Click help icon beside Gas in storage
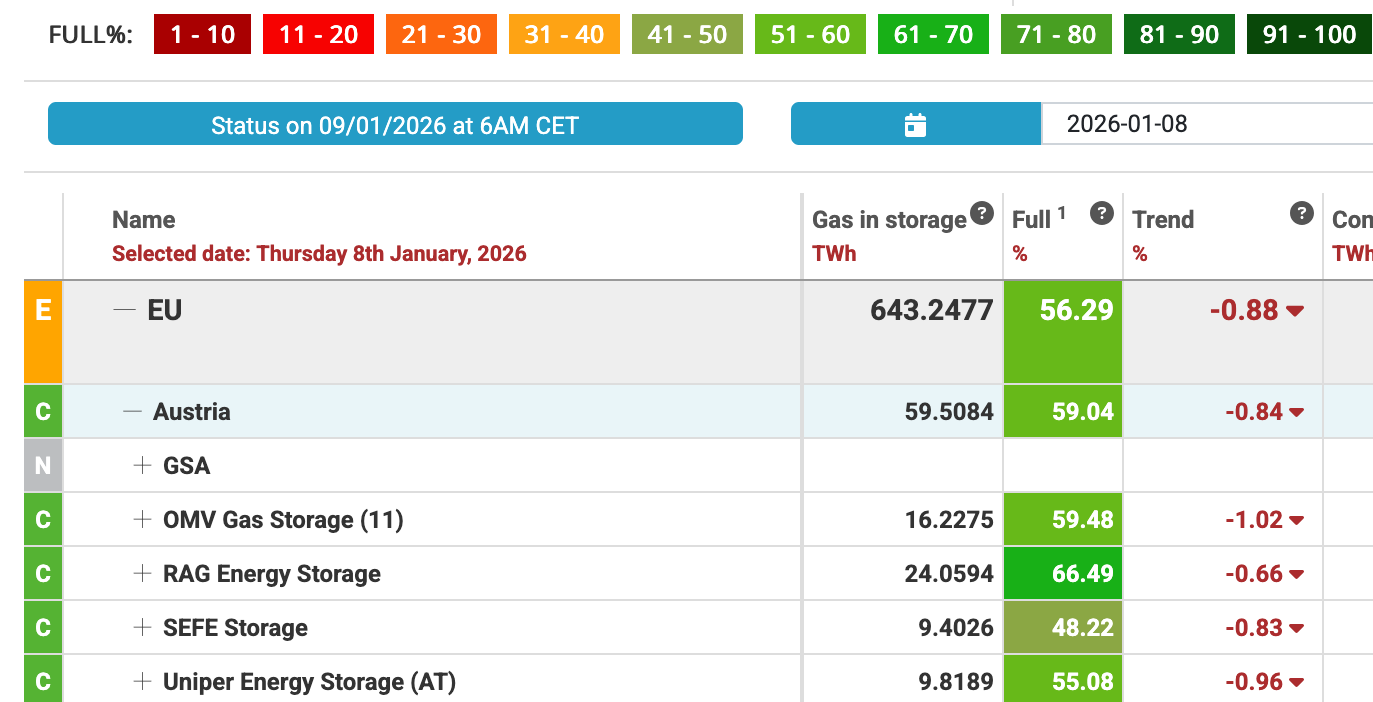 pyautogui.click(x=982, y=212)
